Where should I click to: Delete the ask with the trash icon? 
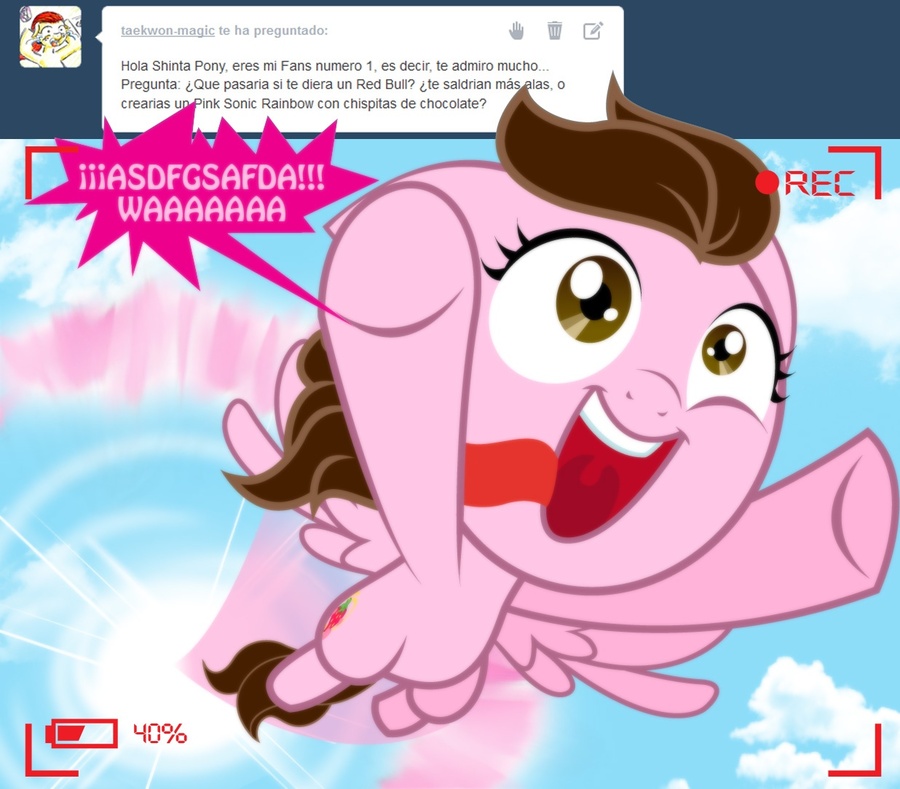tap(554, 30)
